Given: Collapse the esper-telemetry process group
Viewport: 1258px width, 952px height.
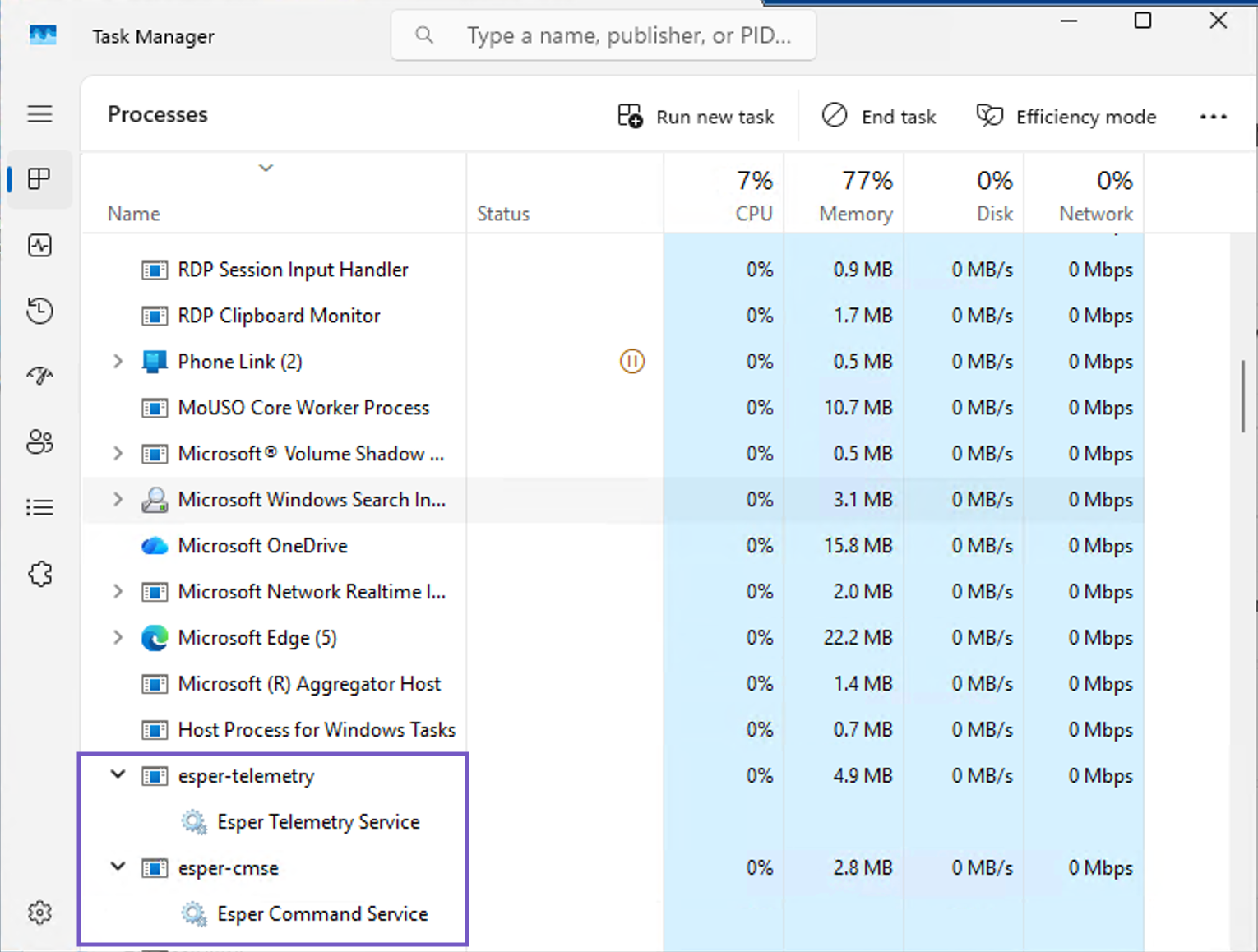Looking at the screenshot, I should [x=117, y=774].
